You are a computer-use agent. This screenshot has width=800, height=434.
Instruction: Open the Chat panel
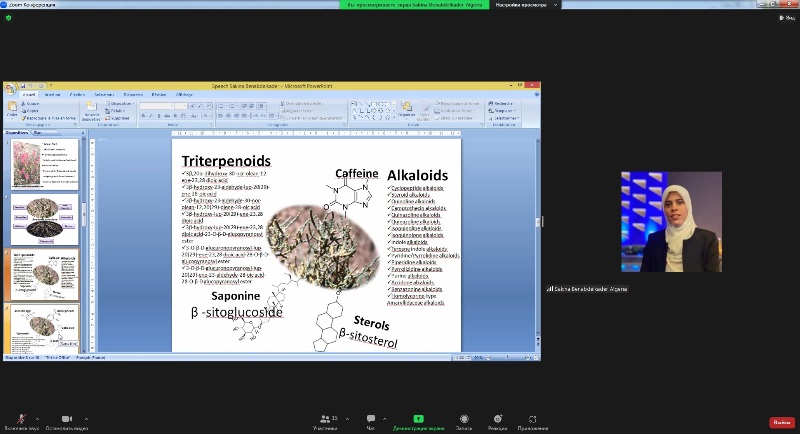(371, 420)
